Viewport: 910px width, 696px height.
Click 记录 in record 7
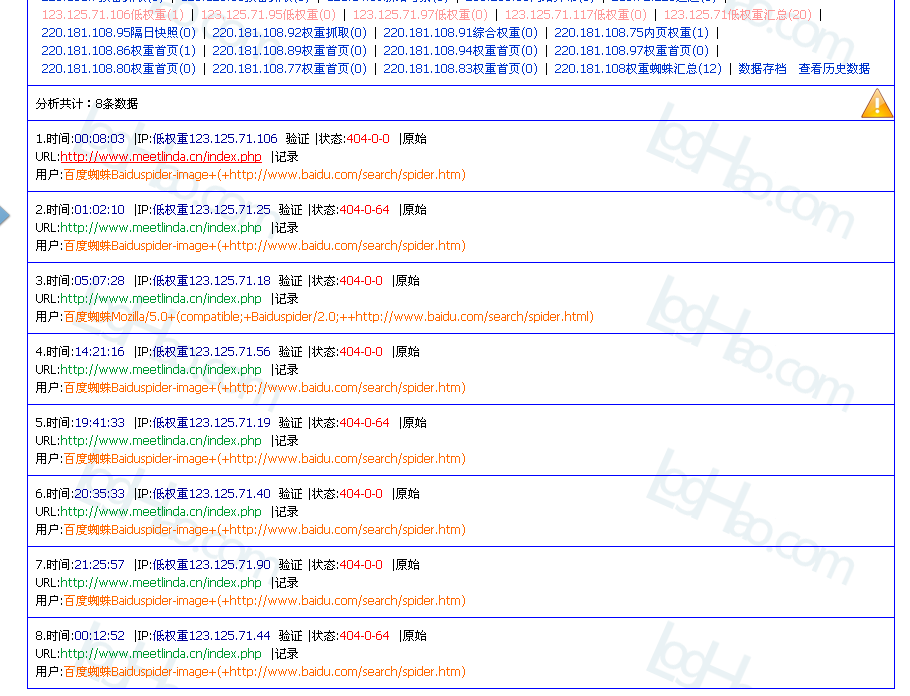[286, 583]
